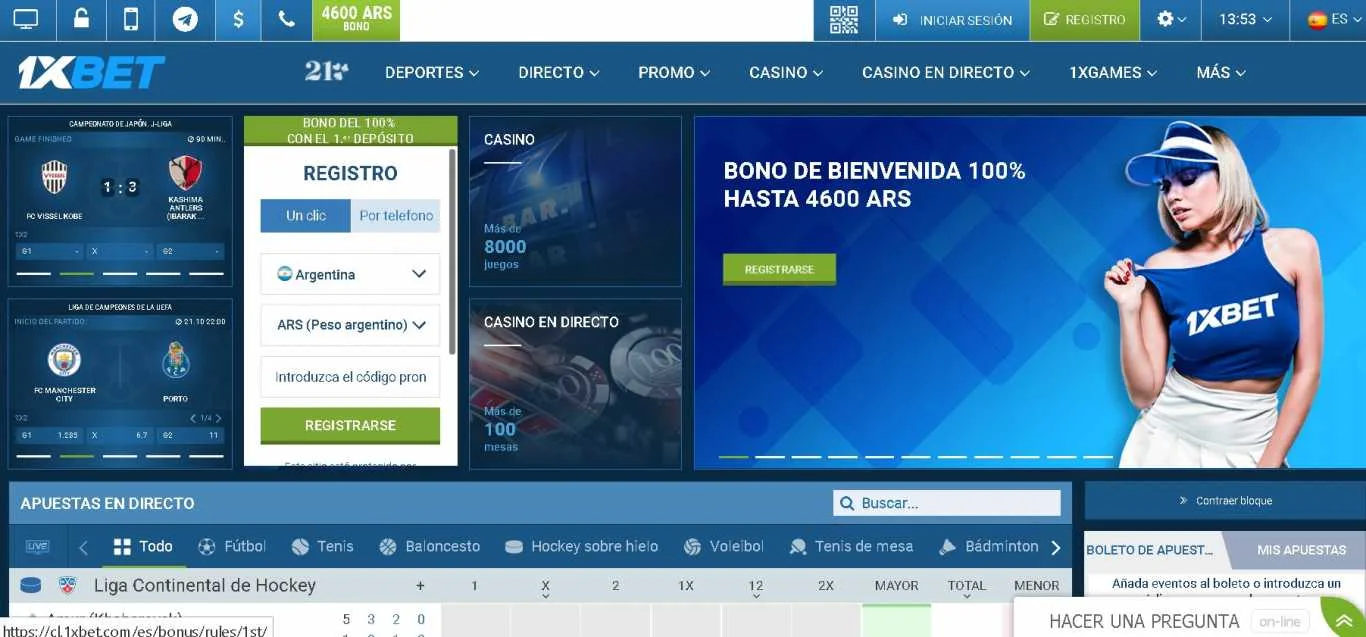Click Registrarse on welcome bonus banner
Viewport: 1366px width, 637px height.
point(779,269)
